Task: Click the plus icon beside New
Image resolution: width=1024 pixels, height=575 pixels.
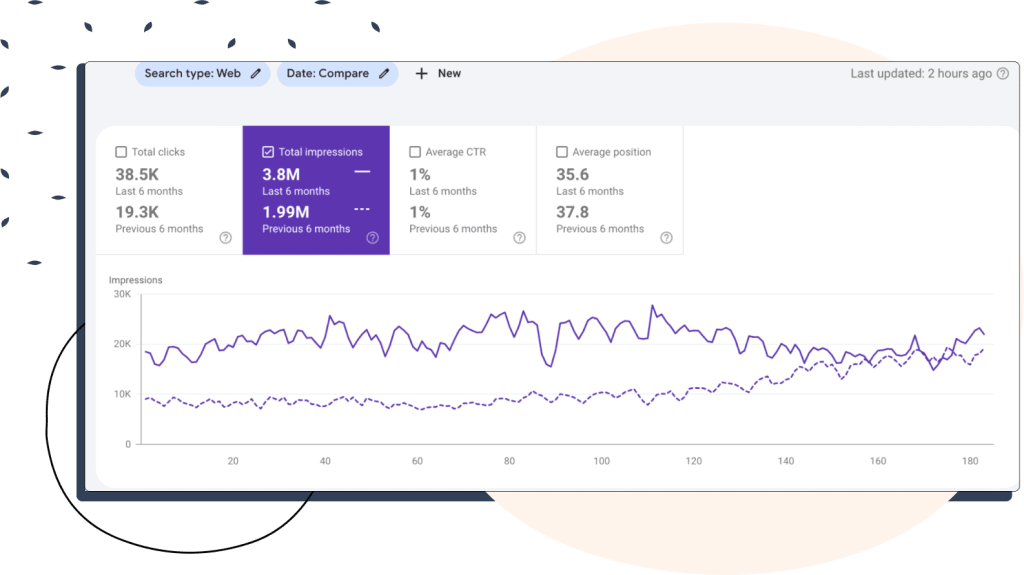Action: coord(421,74)
